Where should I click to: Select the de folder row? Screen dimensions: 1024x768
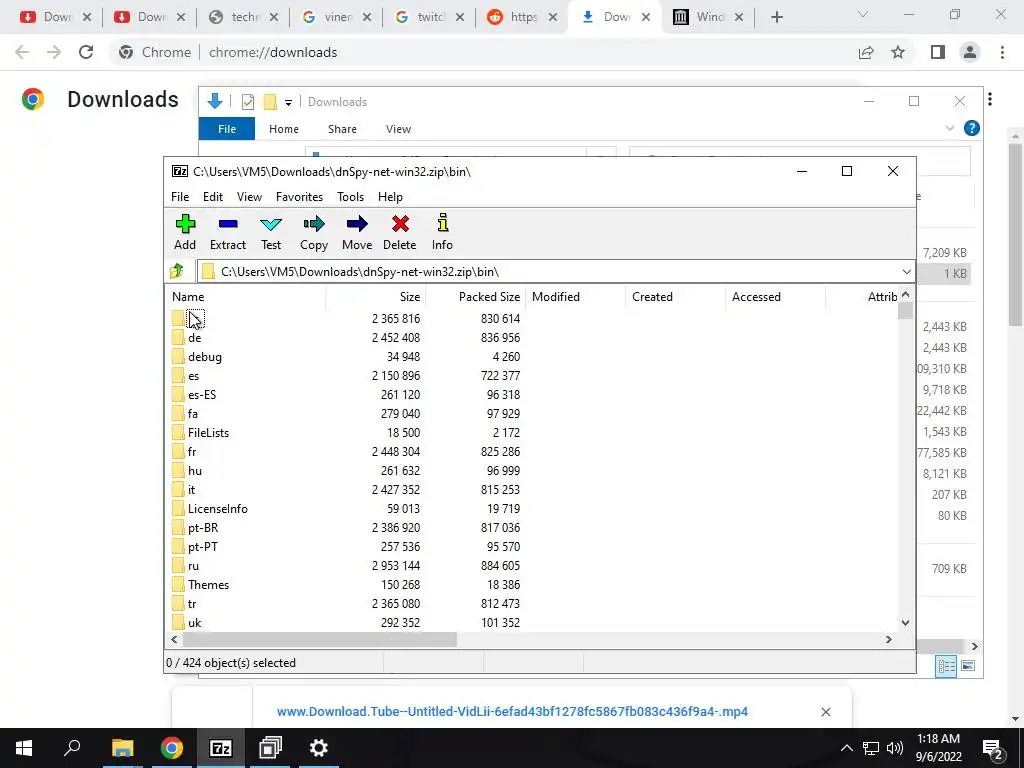[x=194, y=338]
